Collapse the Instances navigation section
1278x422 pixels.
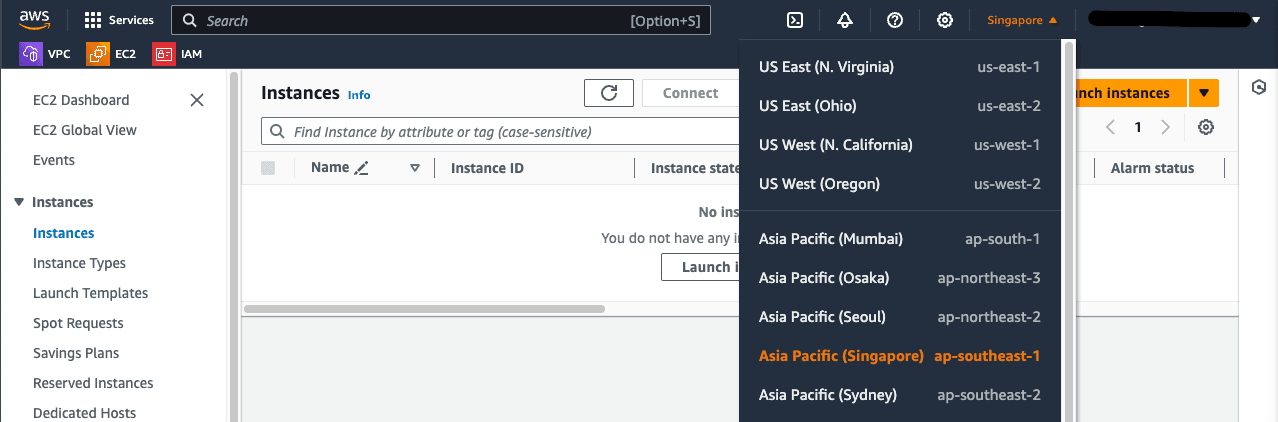tap(18, 202)
